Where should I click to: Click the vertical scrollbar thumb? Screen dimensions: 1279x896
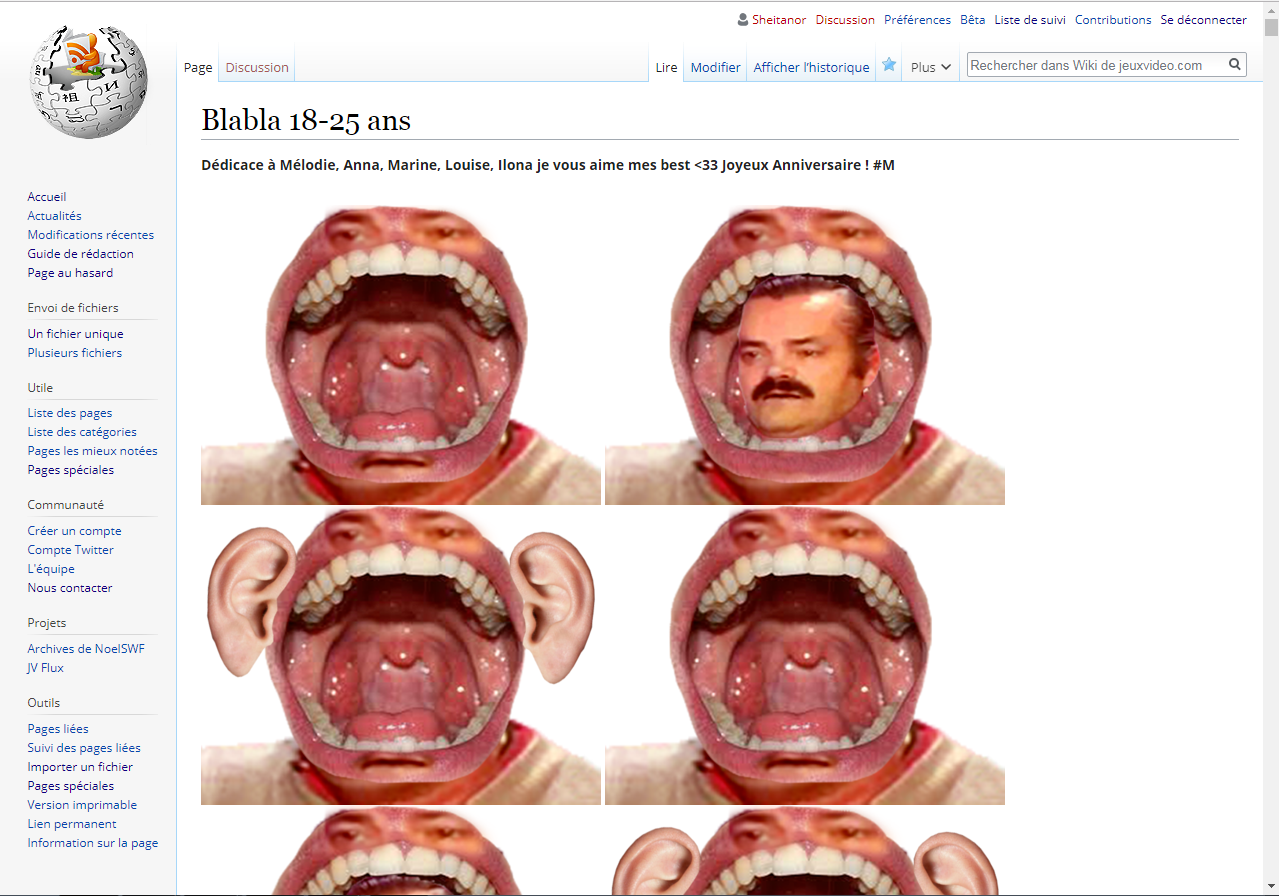click(1271, 26)
